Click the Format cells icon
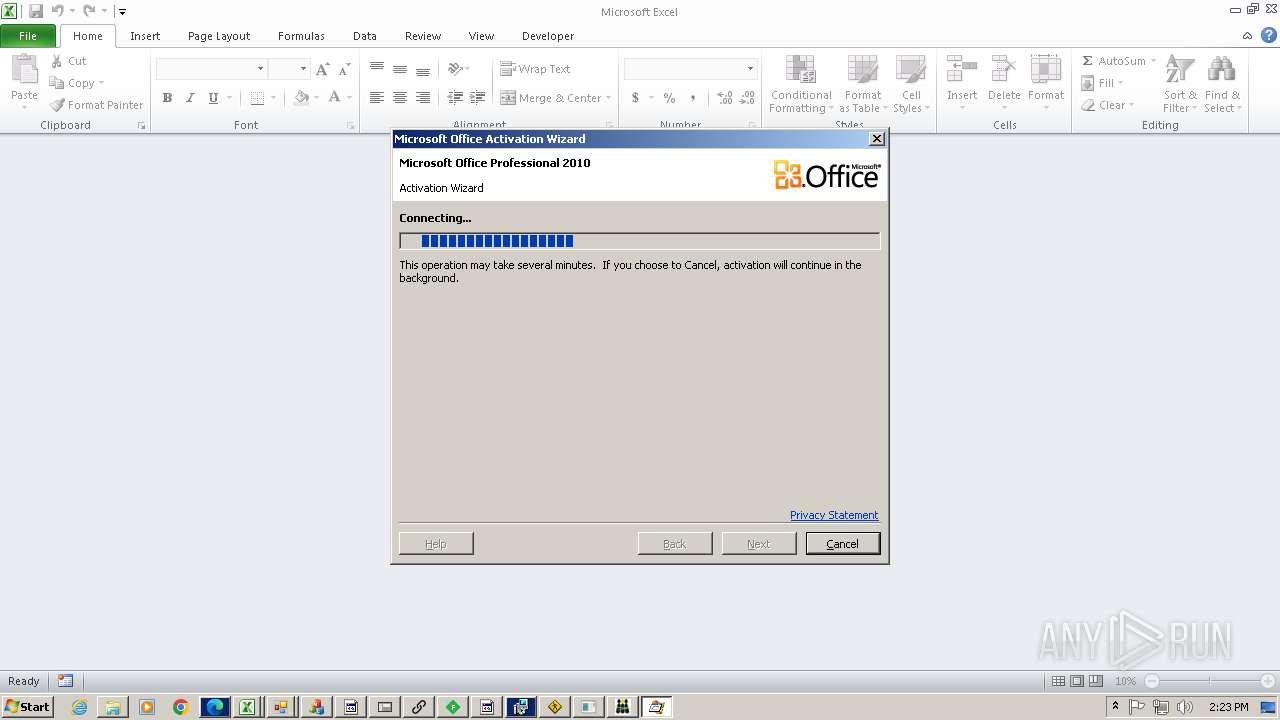Image resolution: width=1280 pixels, height=720 pixels. coord(1046,70)
